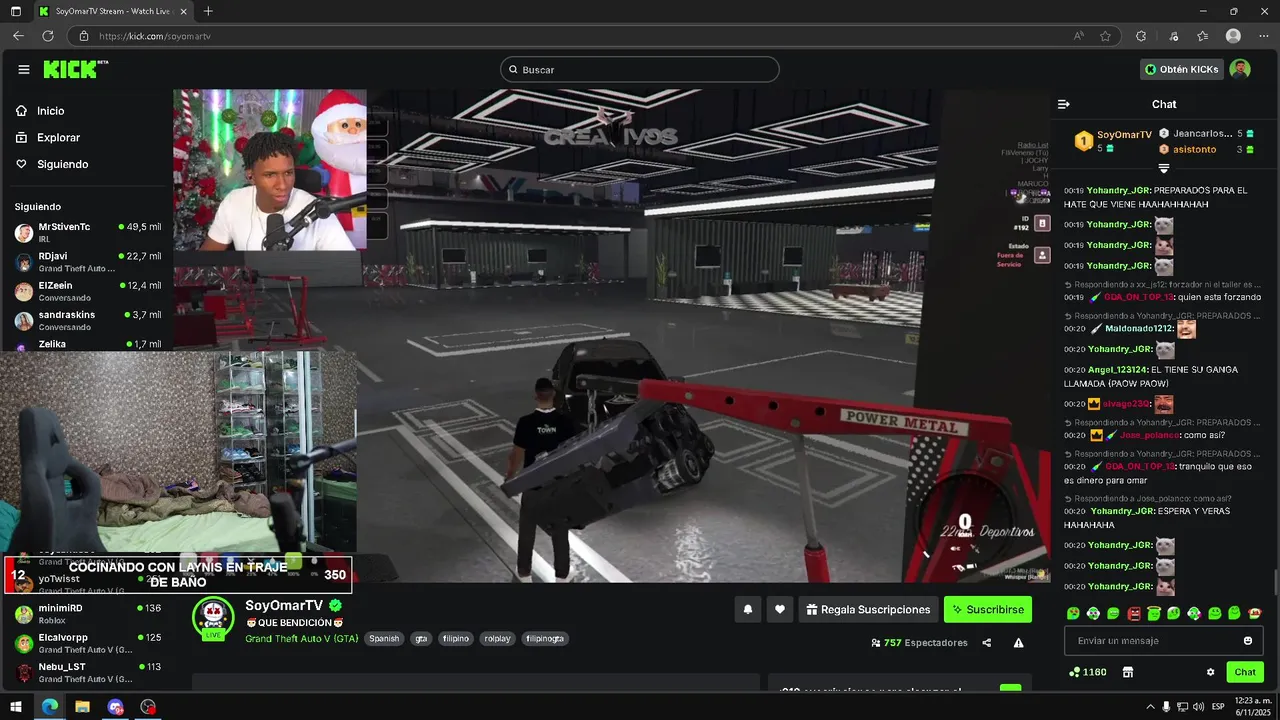This screenshot has height=720, width=1280.
Task: Open chat settings gear icon
Action: (x=1210, y=672)
